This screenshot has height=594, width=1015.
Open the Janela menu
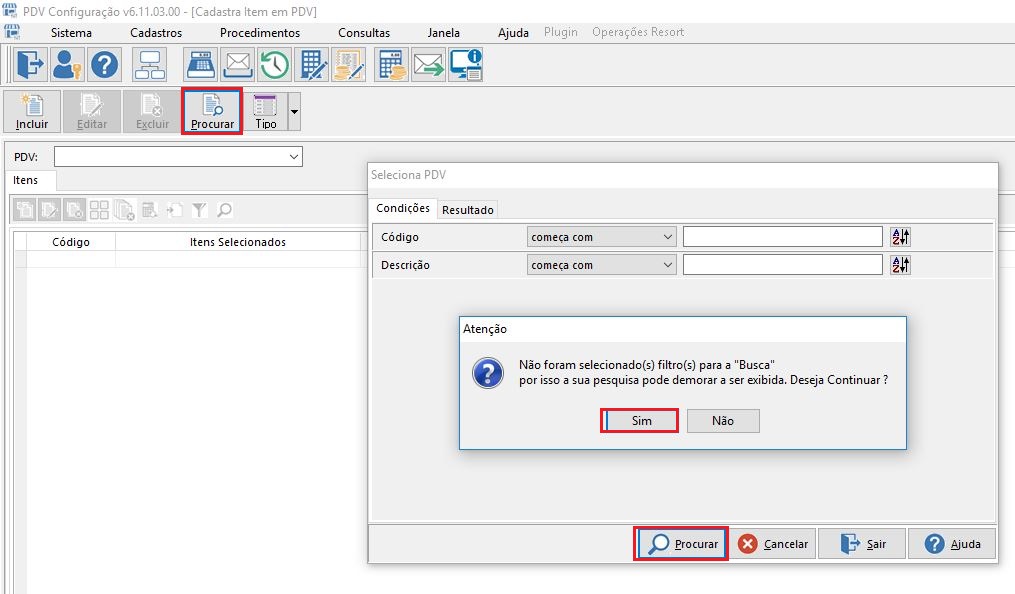[443, 32]
